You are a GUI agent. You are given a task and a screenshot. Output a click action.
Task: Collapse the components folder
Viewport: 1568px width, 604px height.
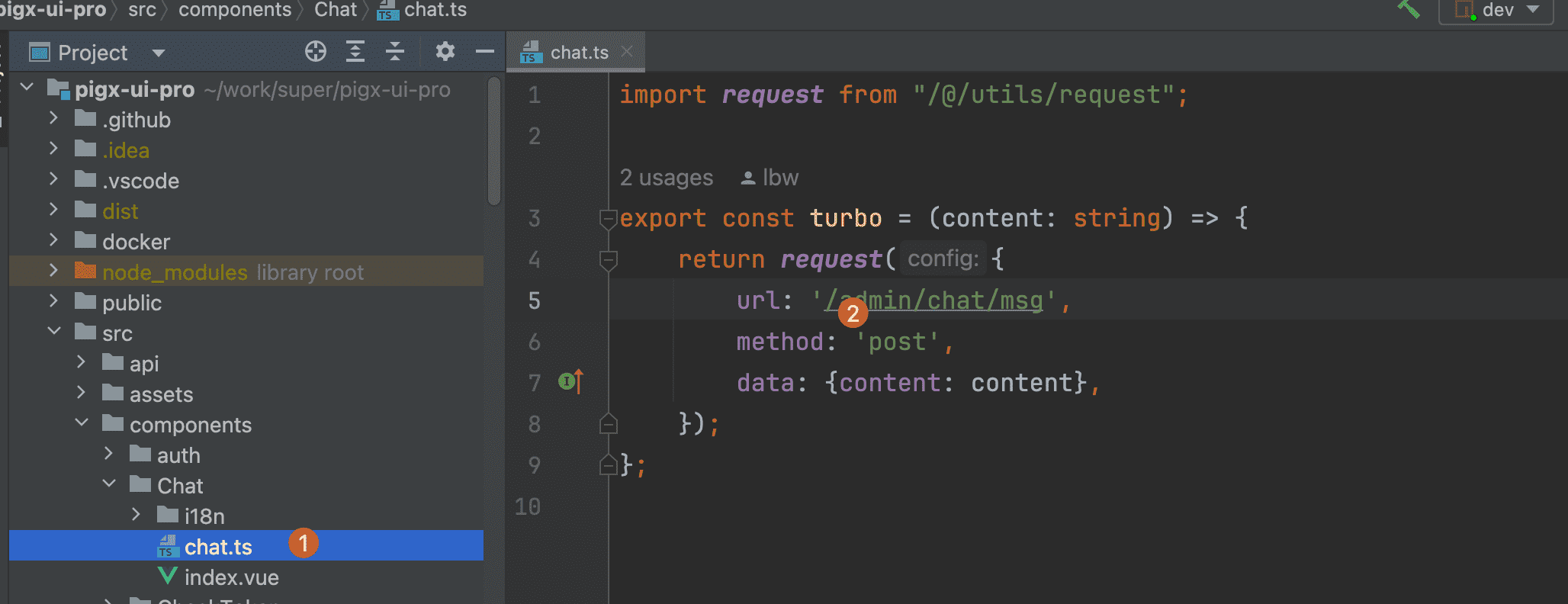tap(82, 423)
